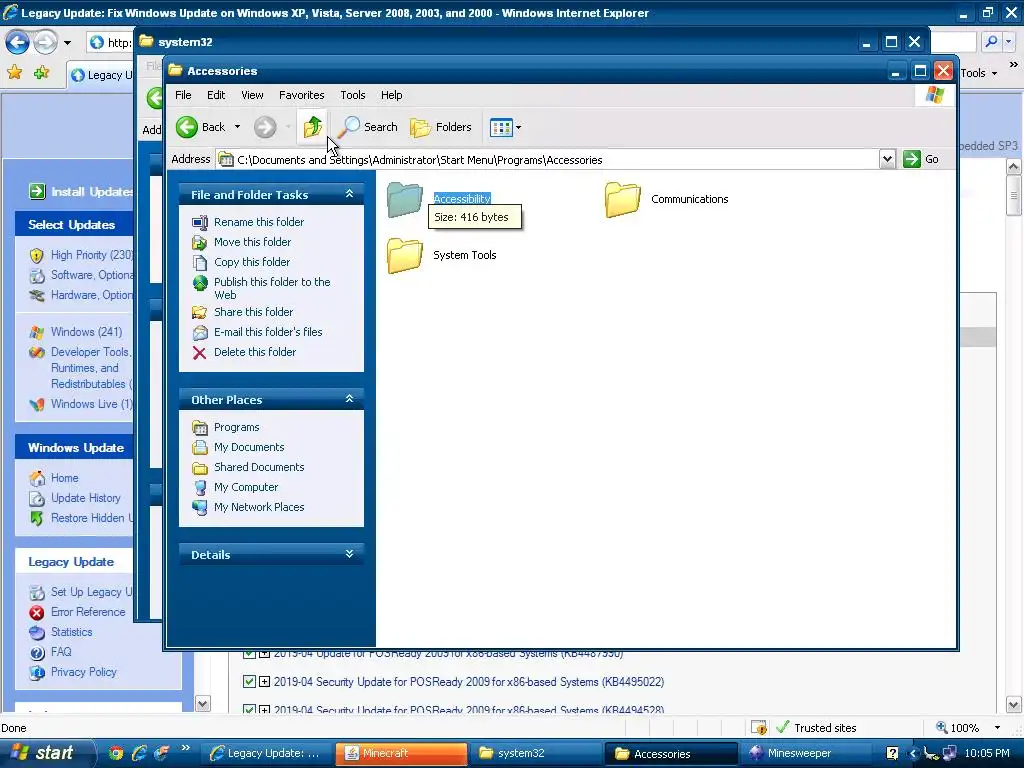The height and width of the screenshot is (768, 1024).
Task: Open the FAQ link
Action: coord(61,652)
